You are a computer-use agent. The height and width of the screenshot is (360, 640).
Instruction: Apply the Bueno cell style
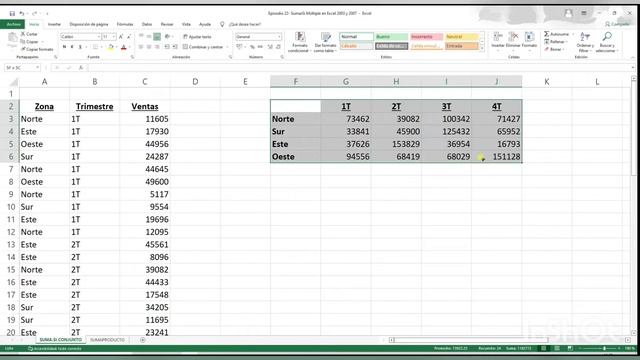click(391, 37)
